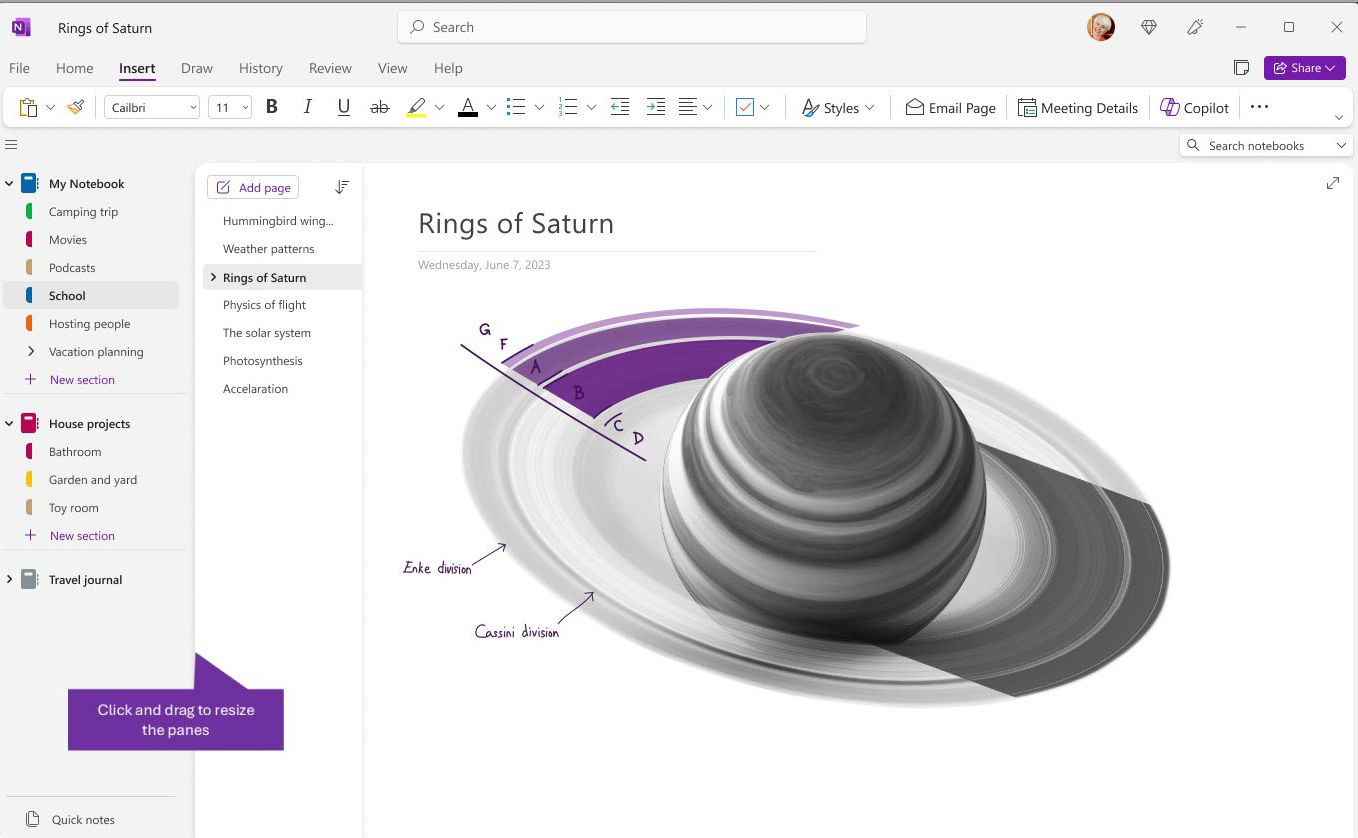Insert a To Do tag checkbox

[x=744, y=107]
